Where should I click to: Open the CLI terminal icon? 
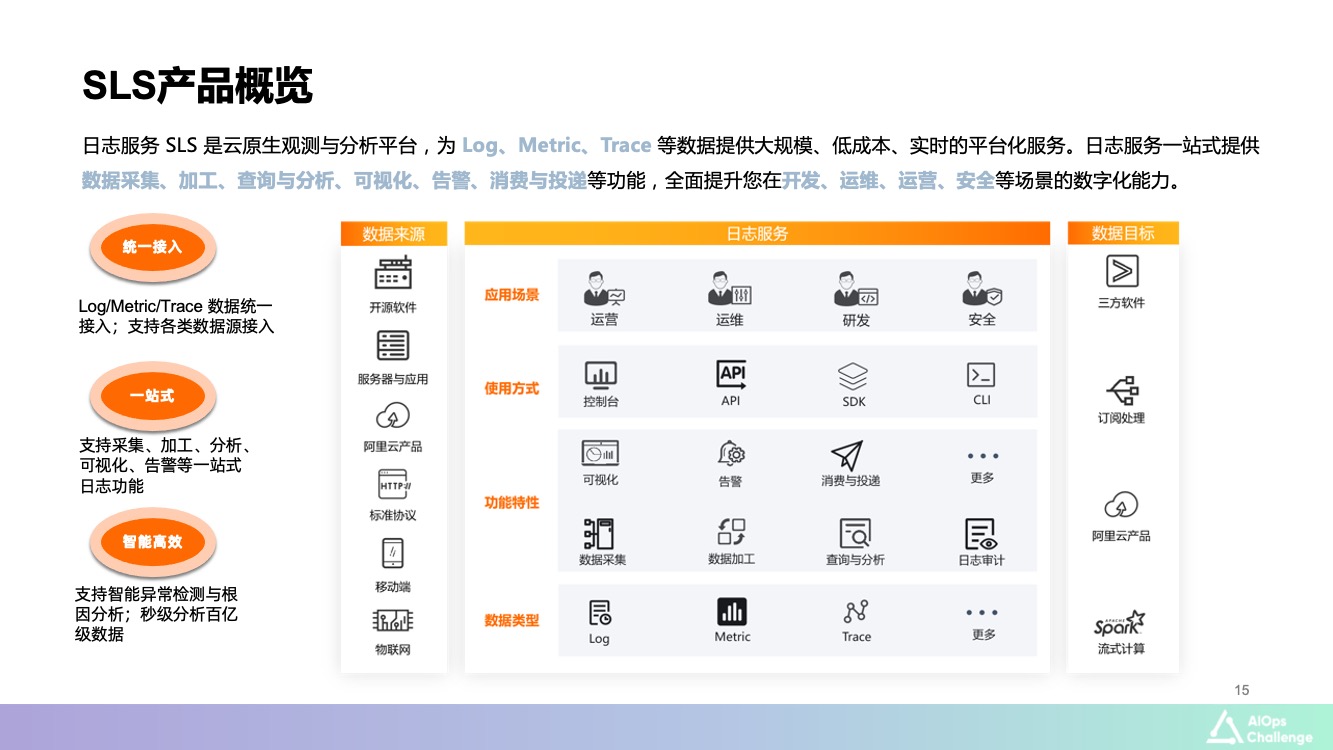click(981, 375)
